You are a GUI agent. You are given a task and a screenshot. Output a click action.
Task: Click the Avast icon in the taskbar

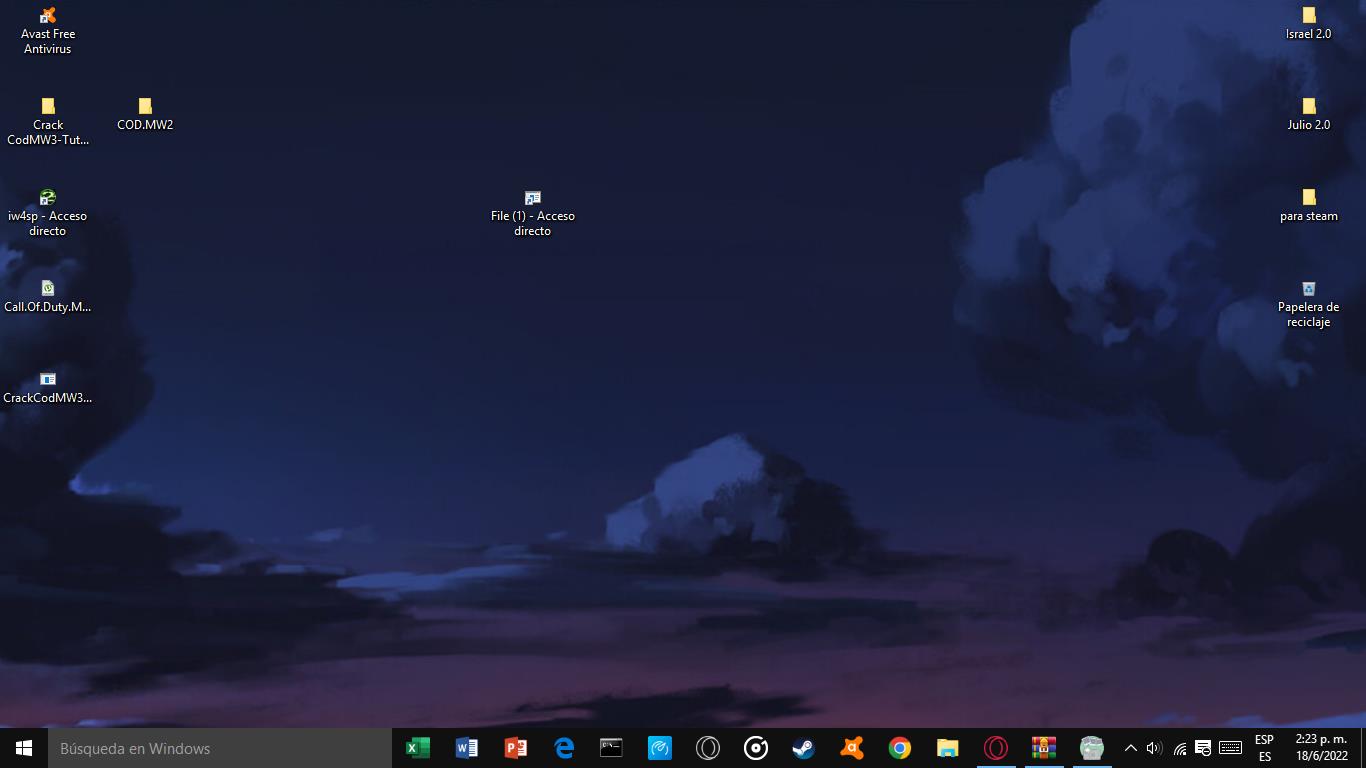pos(851,748)
